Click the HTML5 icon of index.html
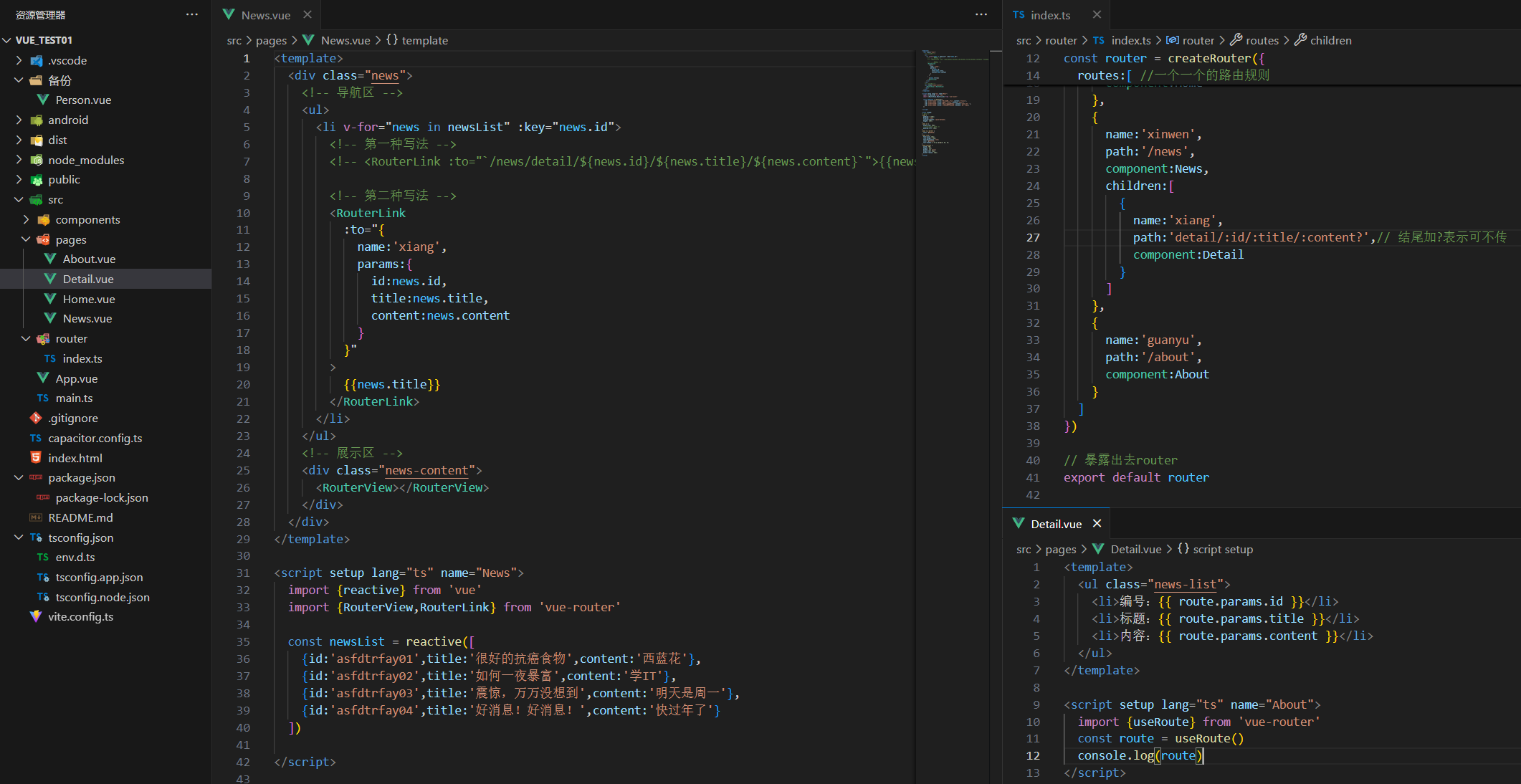The image size is (1521, 784). point(36,458)
